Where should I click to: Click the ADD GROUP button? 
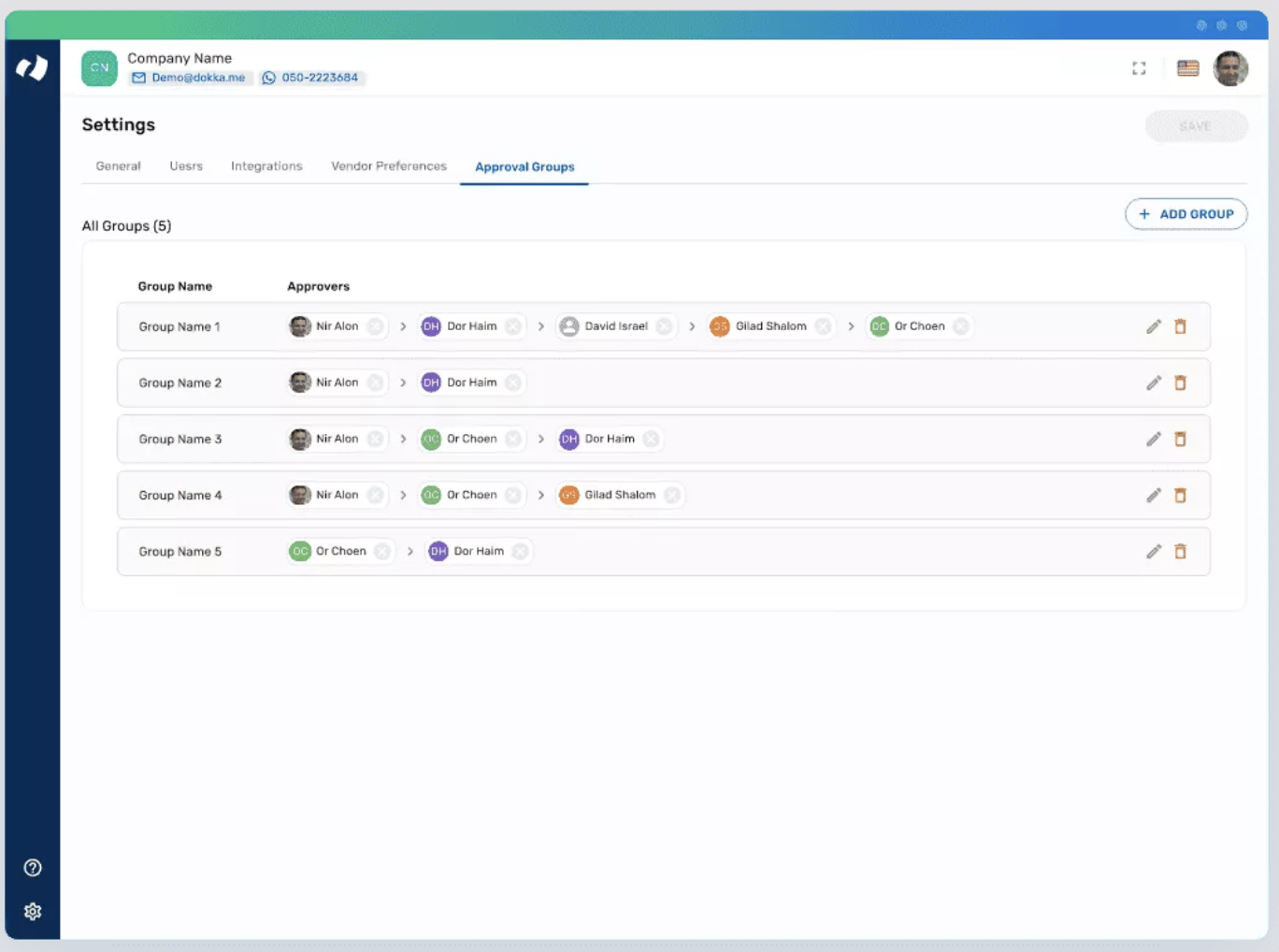coord(1186,214)
